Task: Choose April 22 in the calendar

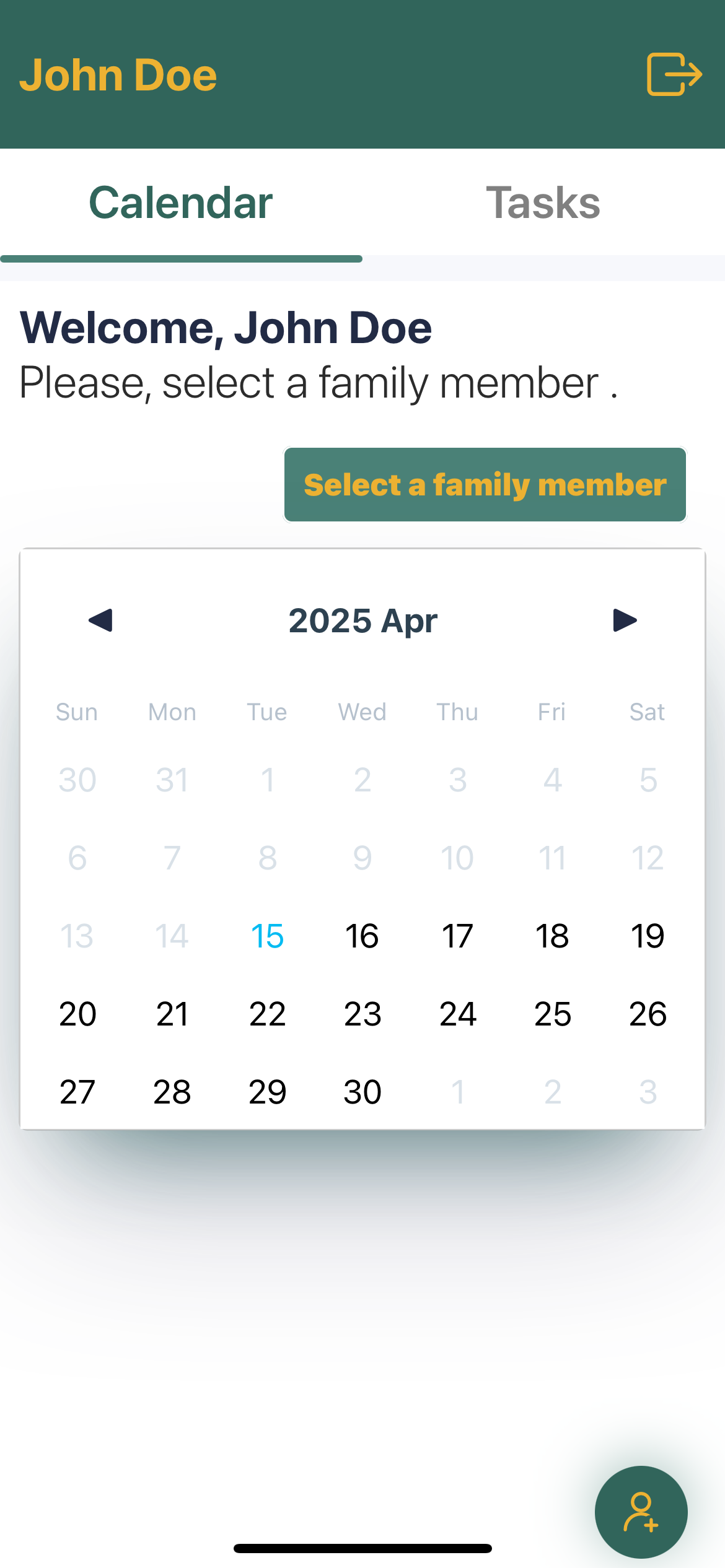Action: click(267, 1014)
